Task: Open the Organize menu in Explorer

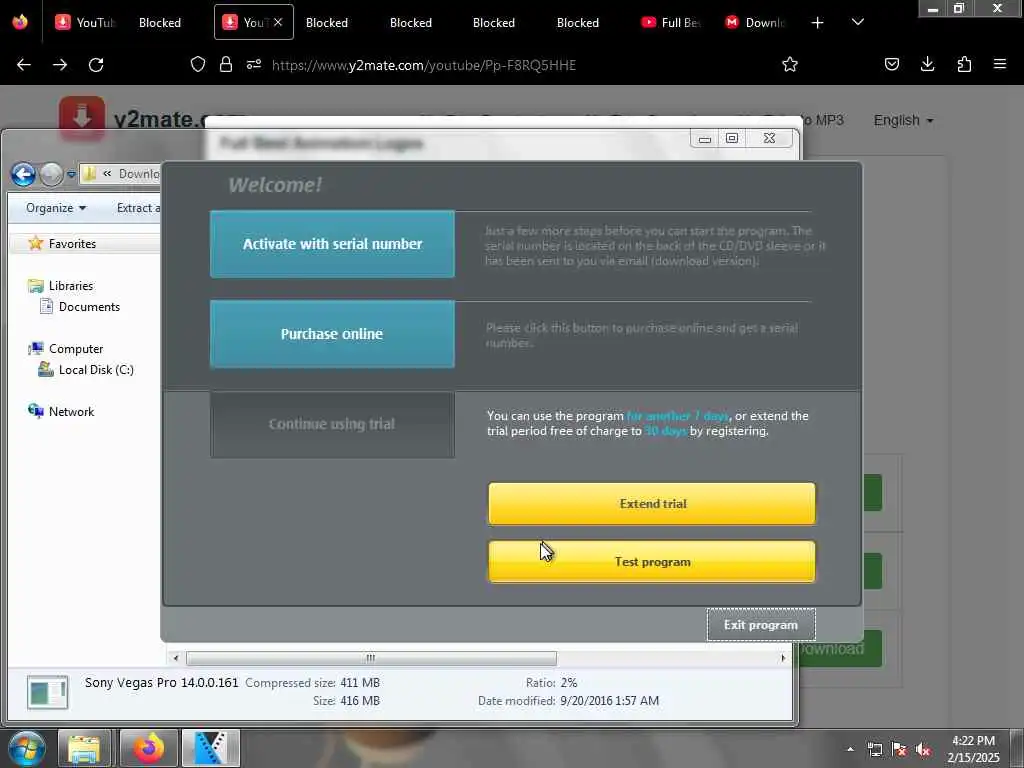Action: tap(56, 208)
